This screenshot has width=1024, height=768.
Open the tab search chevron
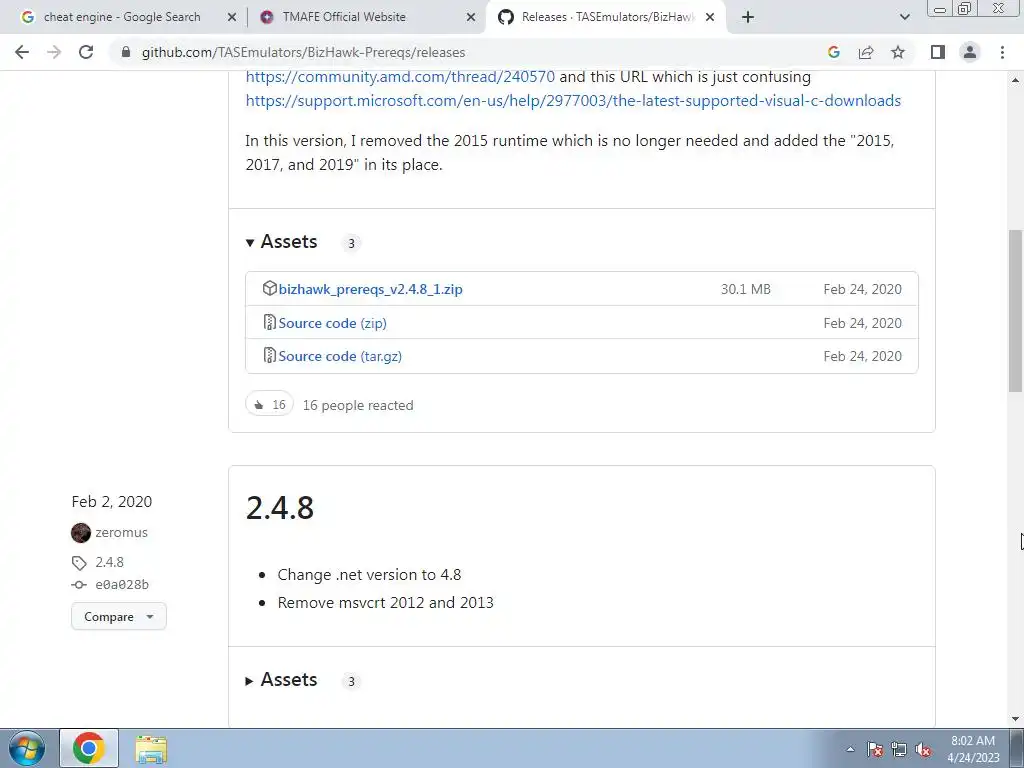click(904, 17)
